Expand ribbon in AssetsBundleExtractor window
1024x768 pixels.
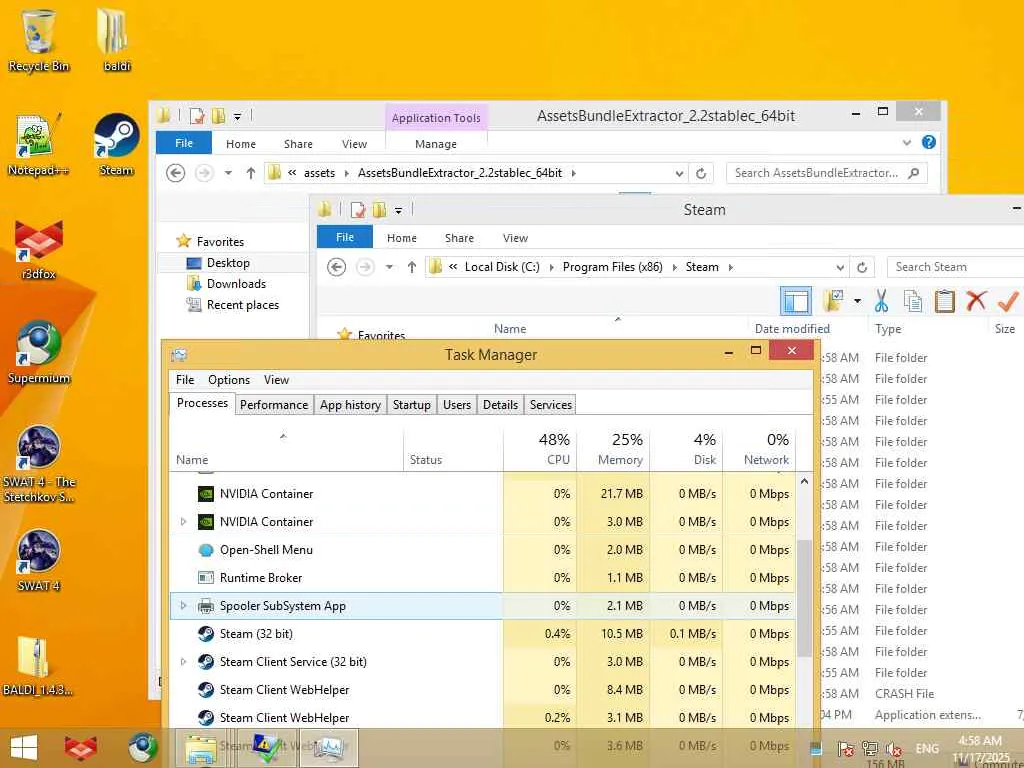[x=906, y=142]
